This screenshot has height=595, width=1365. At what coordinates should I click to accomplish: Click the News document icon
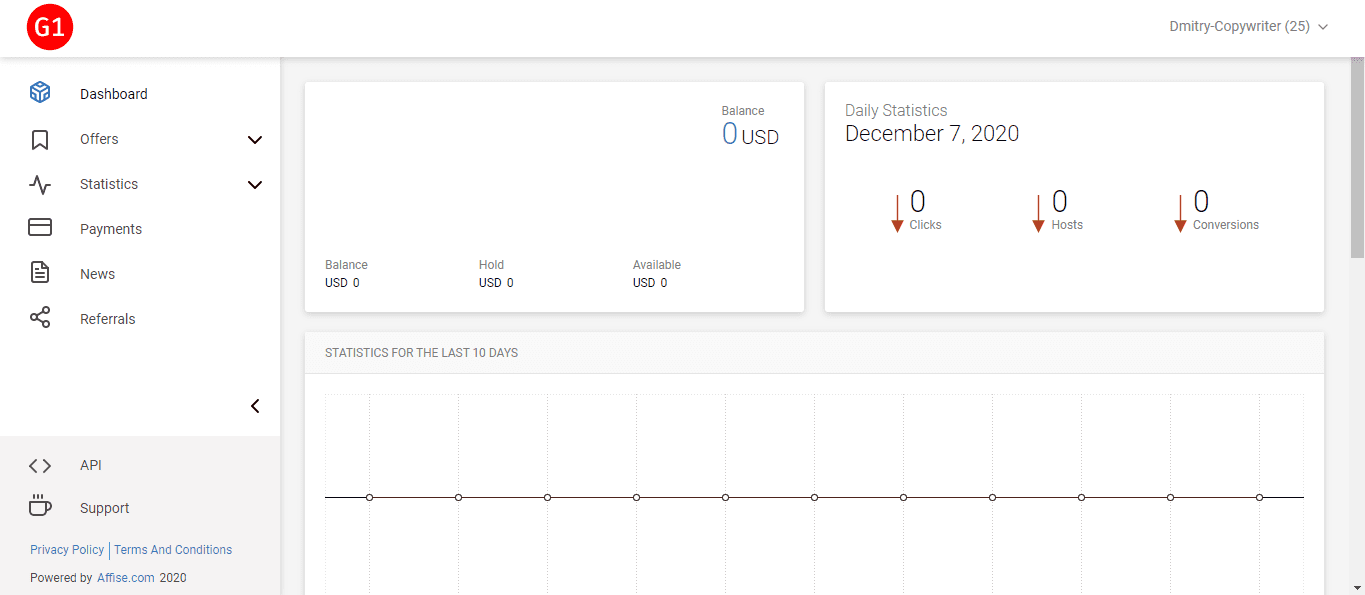pos(40,273)
